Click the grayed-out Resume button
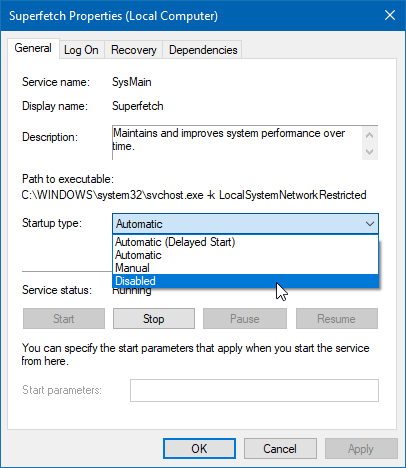406x468 pixels. click(337, 319)
